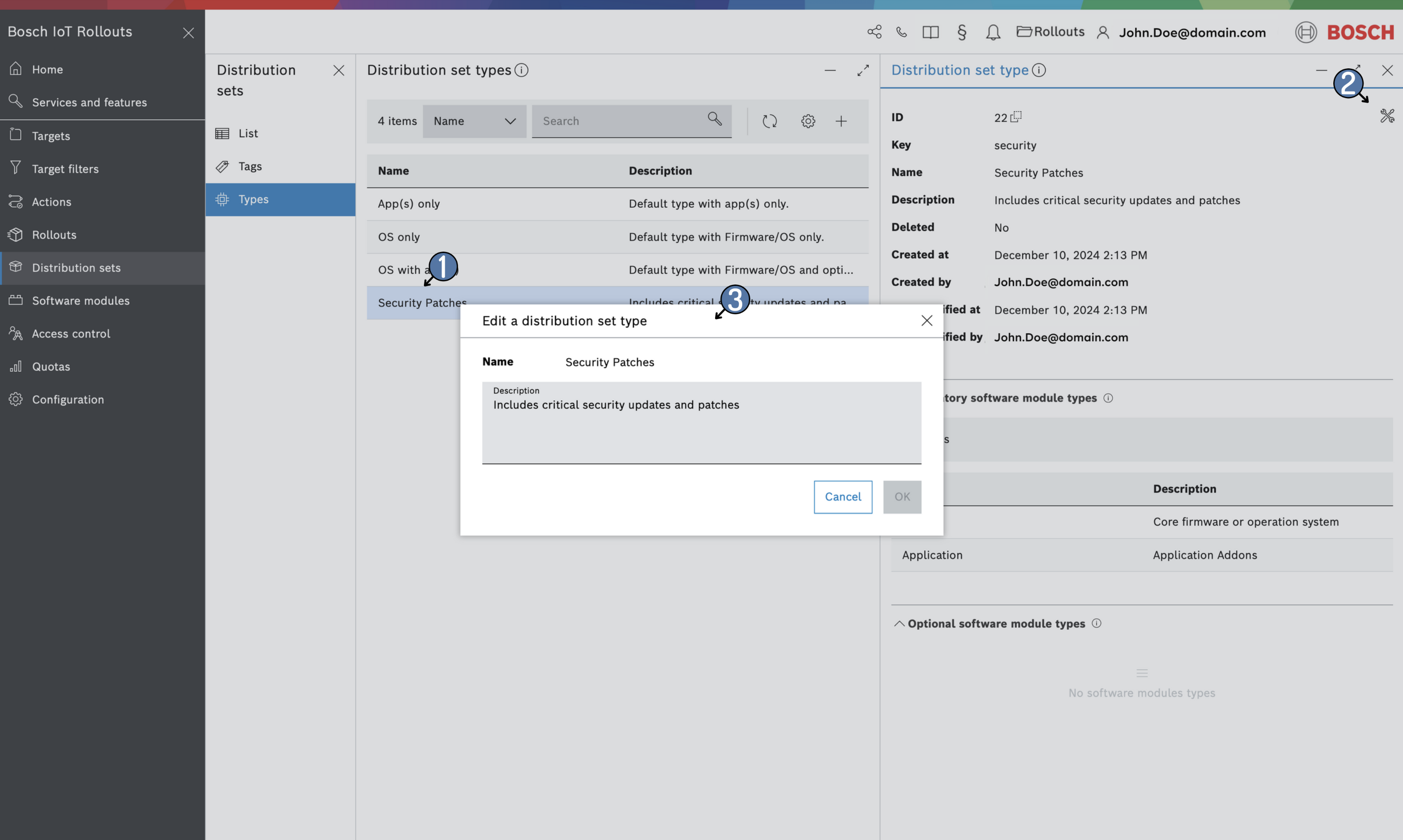Click Created by John.Doe@domain.com link

[x=1061, y=282]
